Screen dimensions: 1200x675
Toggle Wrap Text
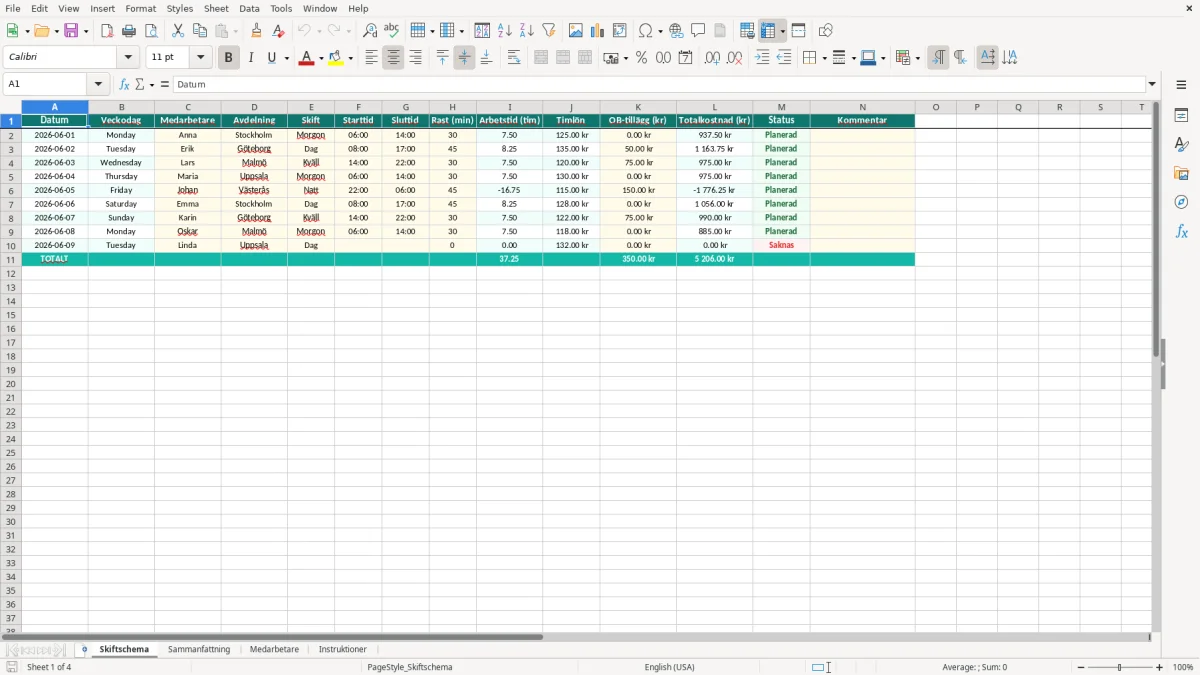tap(514, 58)
